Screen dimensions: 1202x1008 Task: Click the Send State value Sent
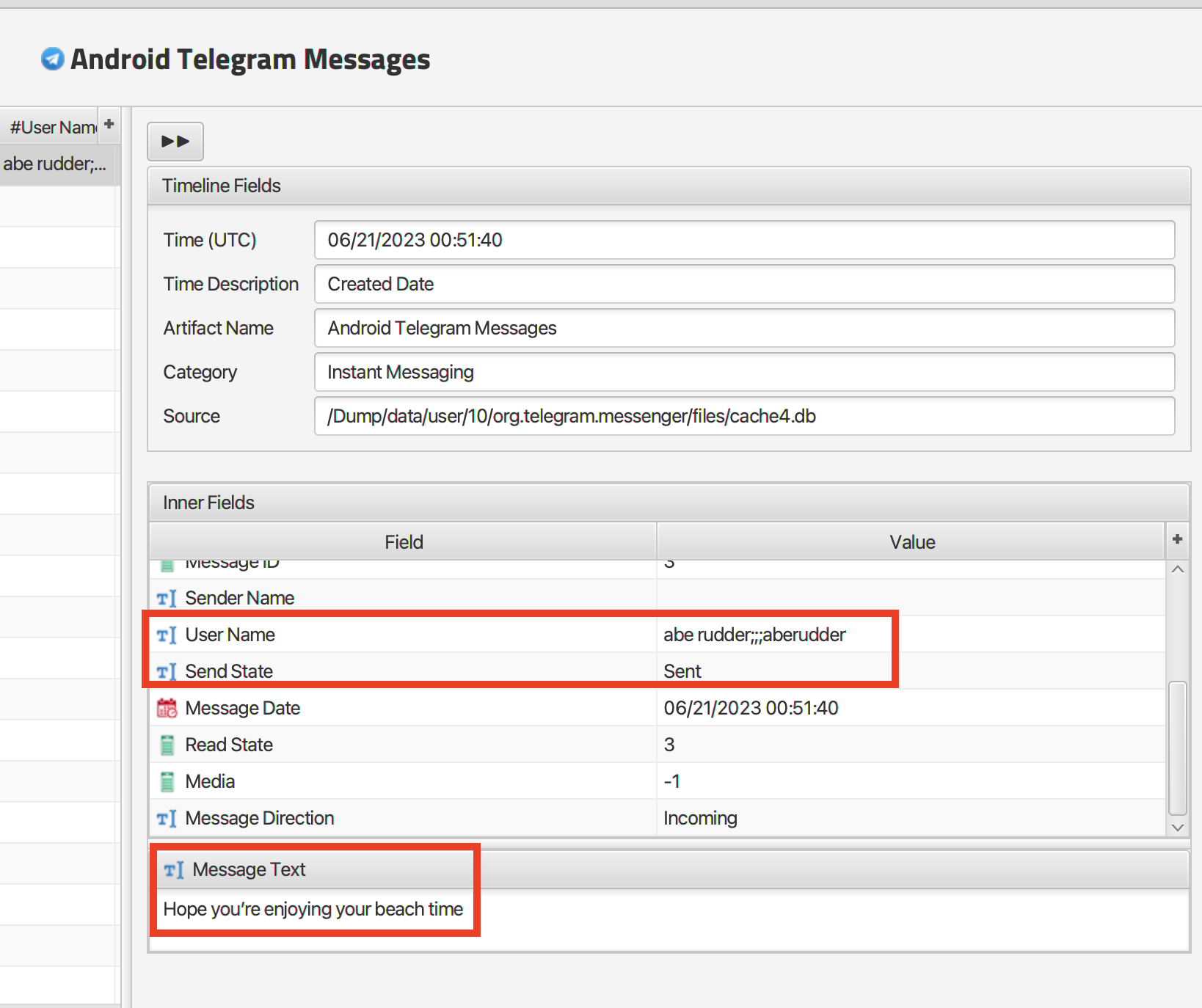click(x=682, y=671)
